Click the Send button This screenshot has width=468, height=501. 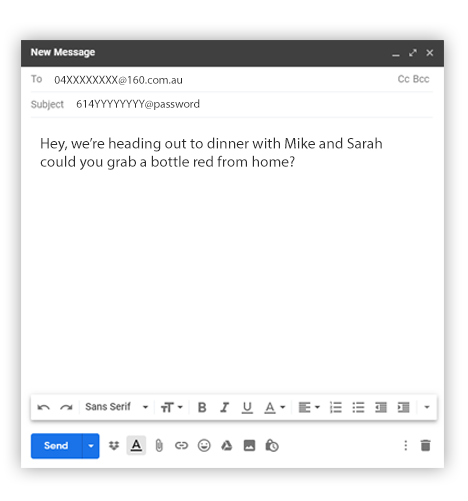pyautogui.click(x=56, y=446)
